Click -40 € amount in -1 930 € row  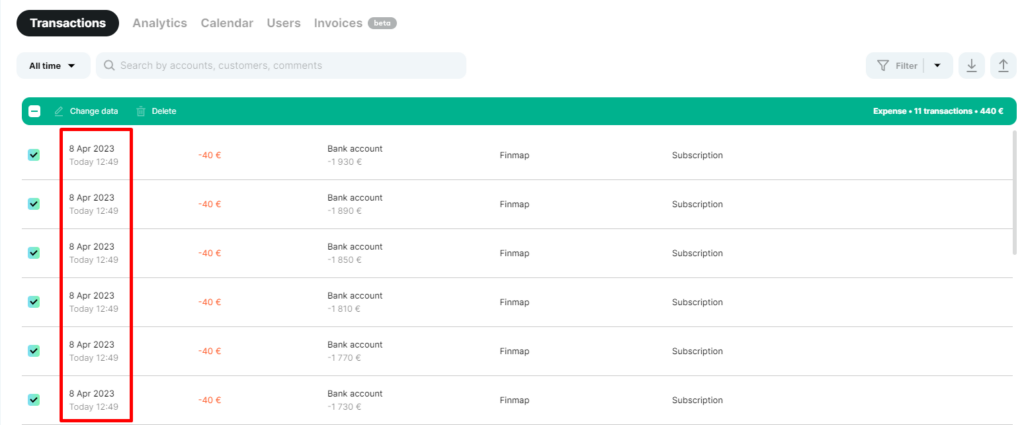(x=210, y=155)
